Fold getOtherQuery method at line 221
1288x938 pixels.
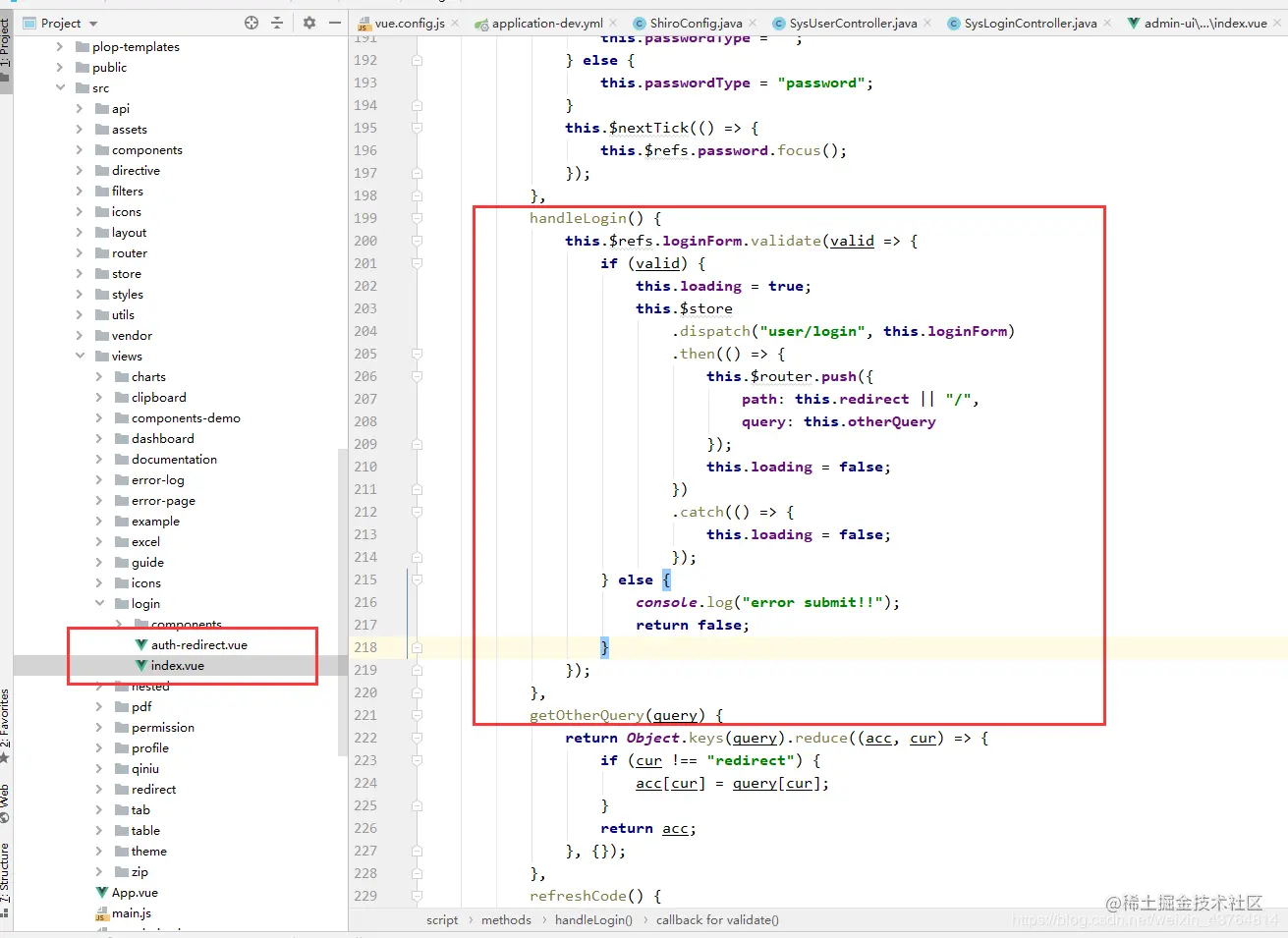coord(417,715)
